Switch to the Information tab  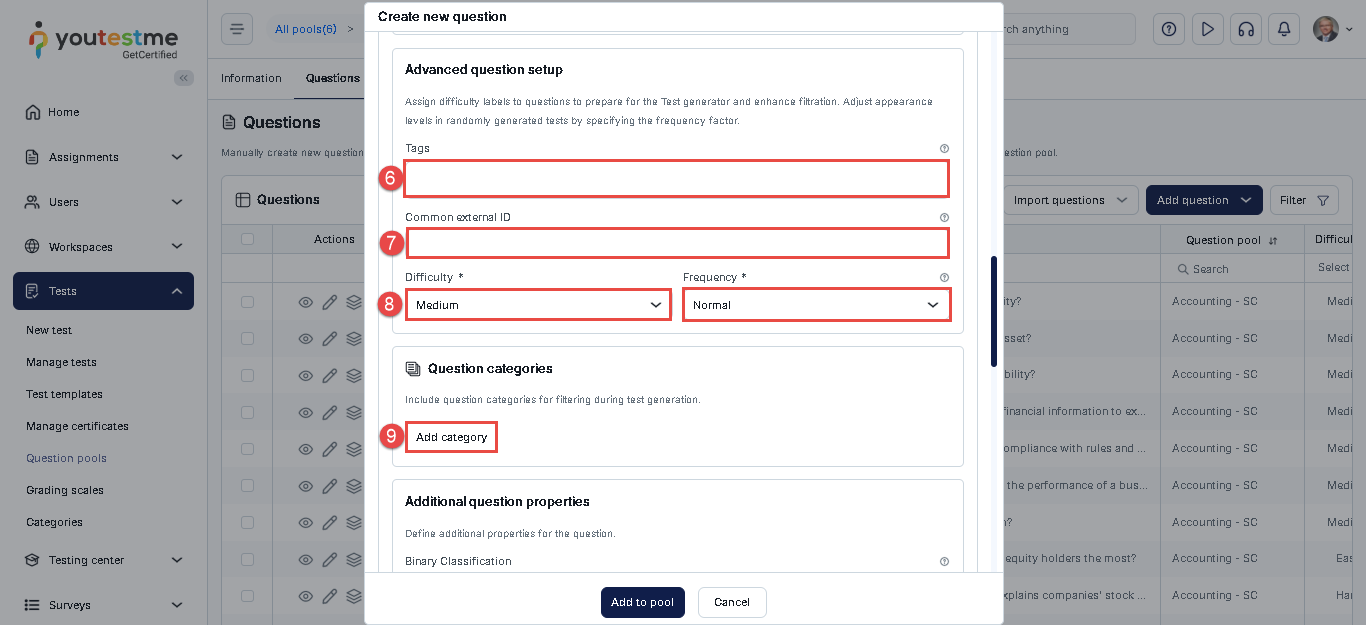pos(251,78)
